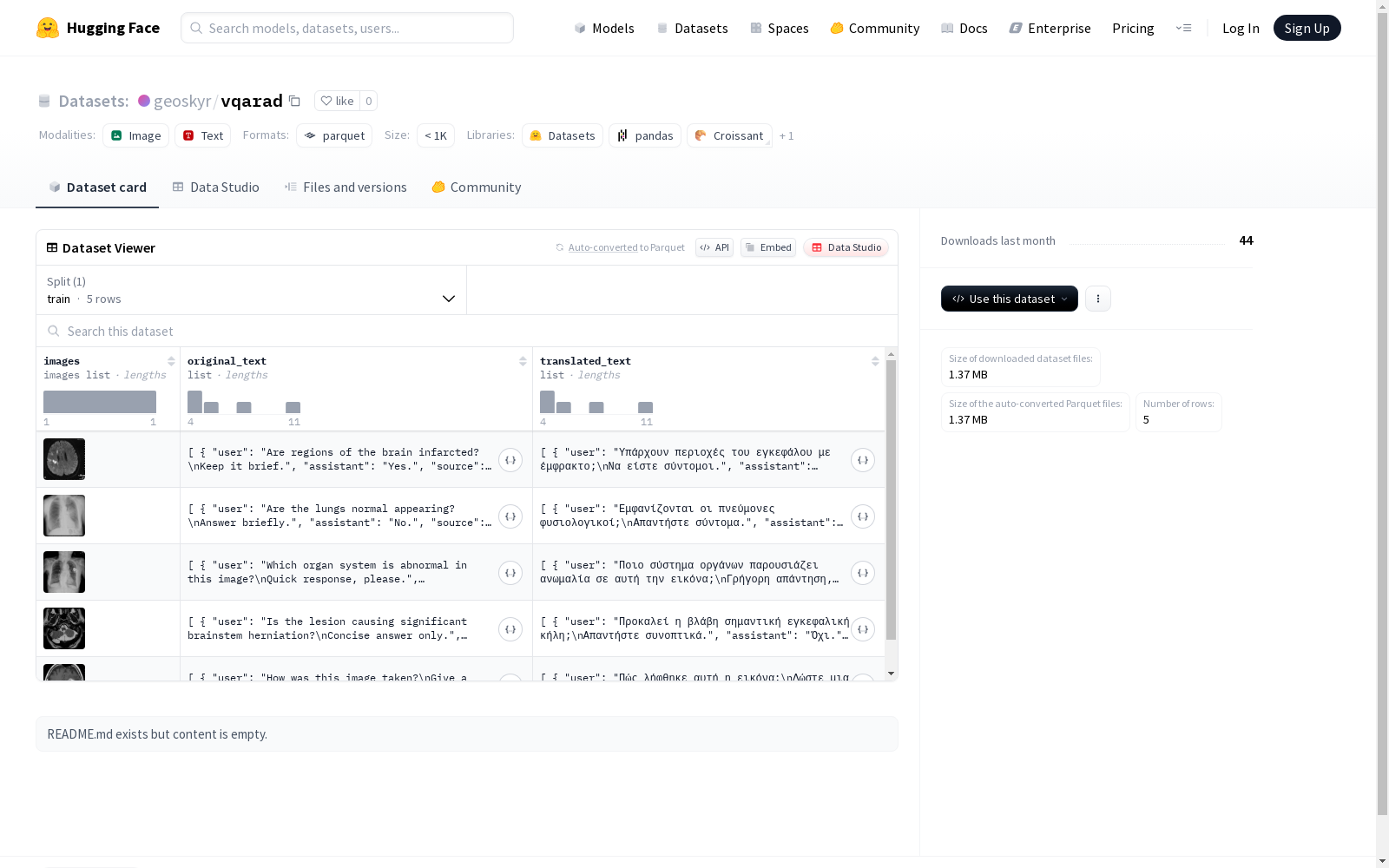Expand JSON for the 'Προκαλεί η βλάβη' translated_text cell
1389x868 pixels.
tap(863, 629)
